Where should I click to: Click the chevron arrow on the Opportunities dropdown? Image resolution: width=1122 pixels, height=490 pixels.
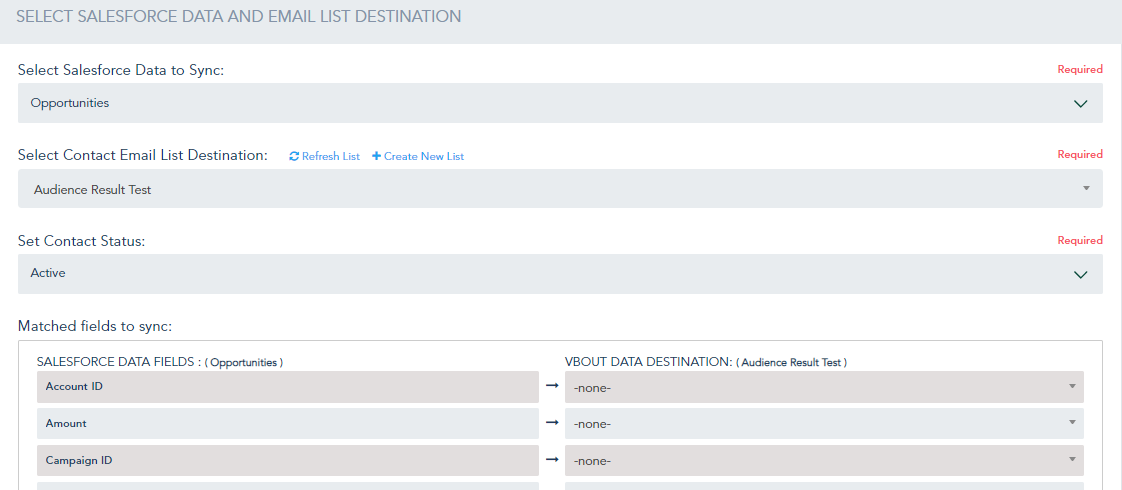click(x=1080, y=104)
